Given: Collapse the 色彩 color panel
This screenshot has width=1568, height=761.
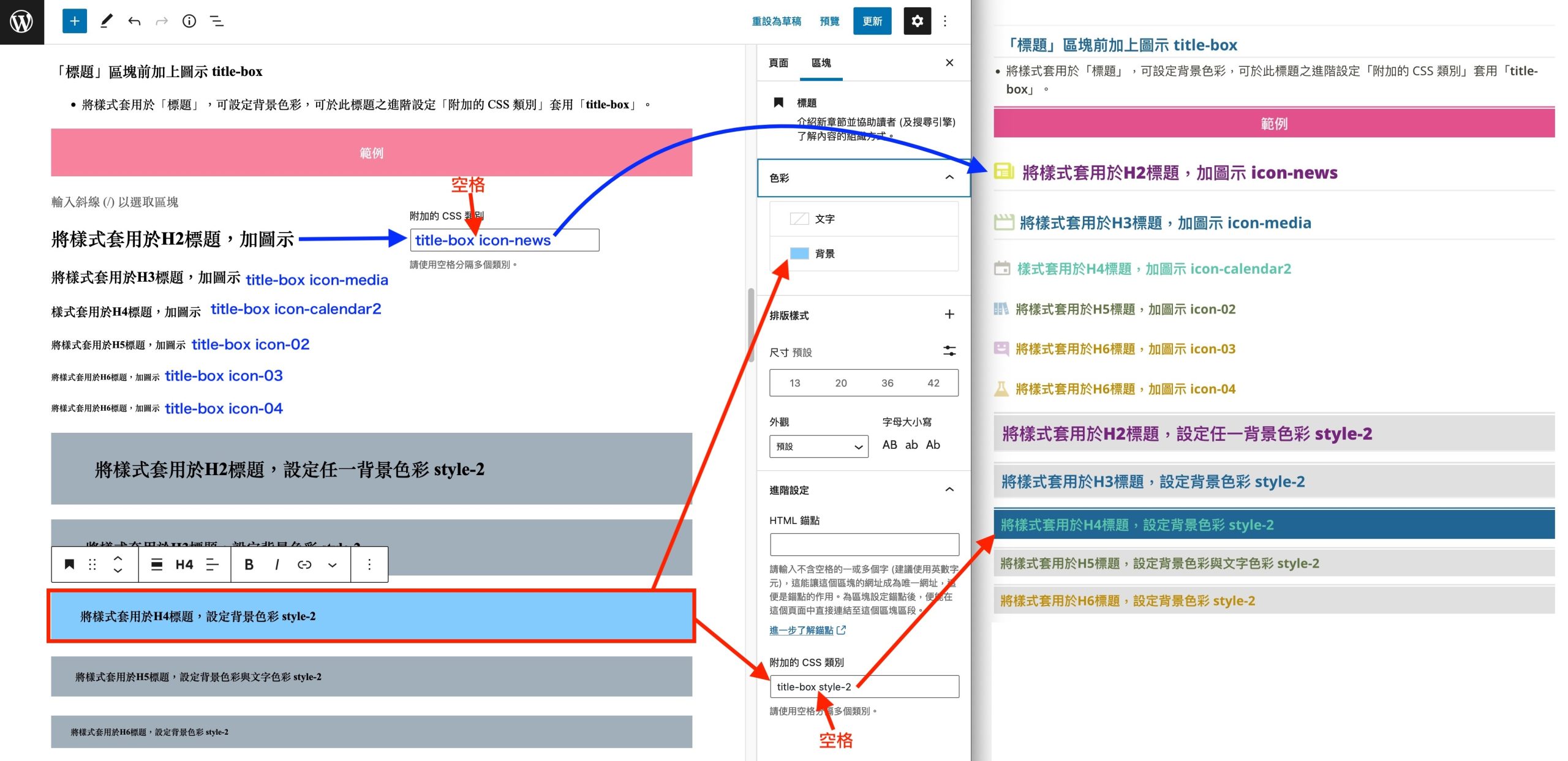Looking at the screenshot, I should tap(949, 178).
